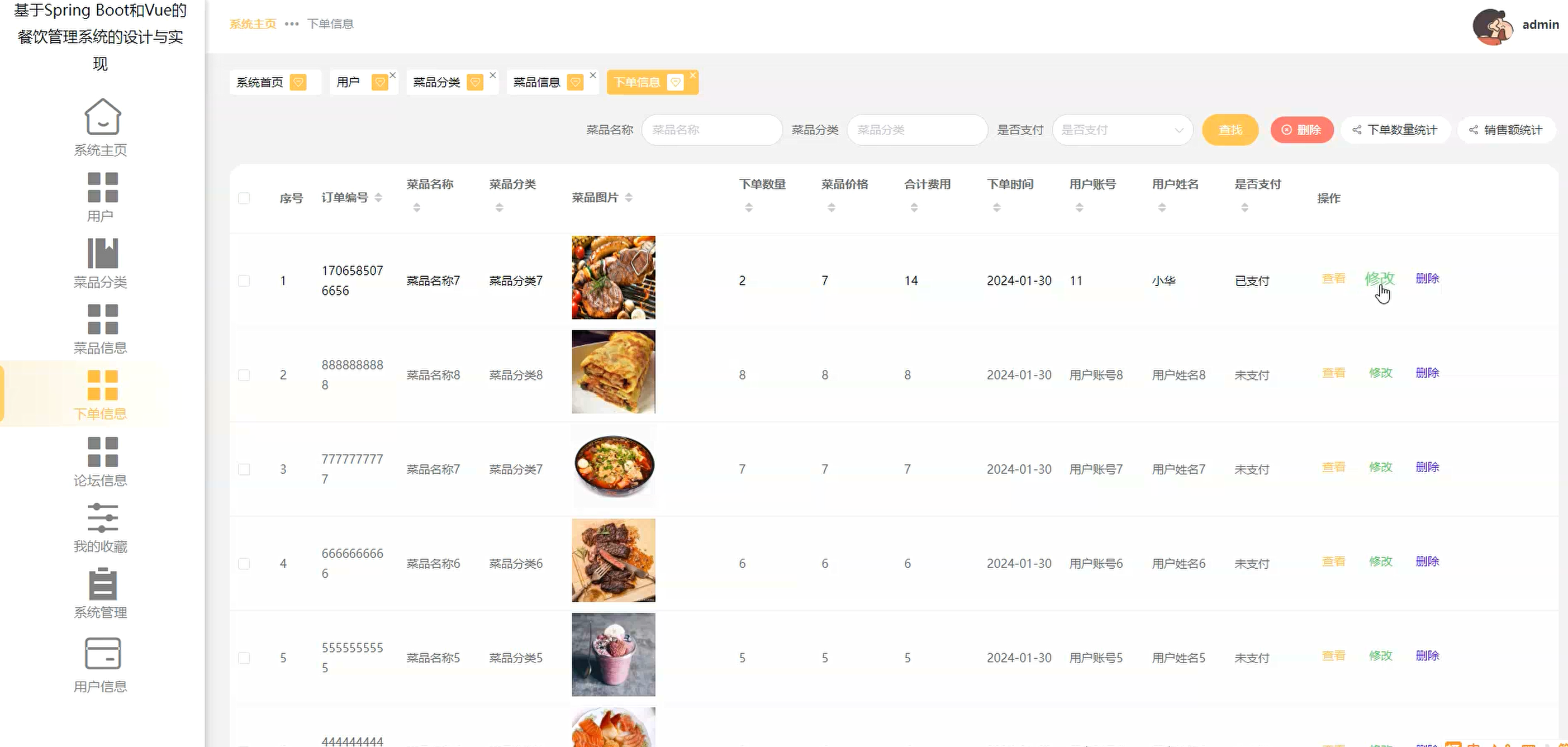Click the 系统主页 breadcrumb link

pos(253,23)
